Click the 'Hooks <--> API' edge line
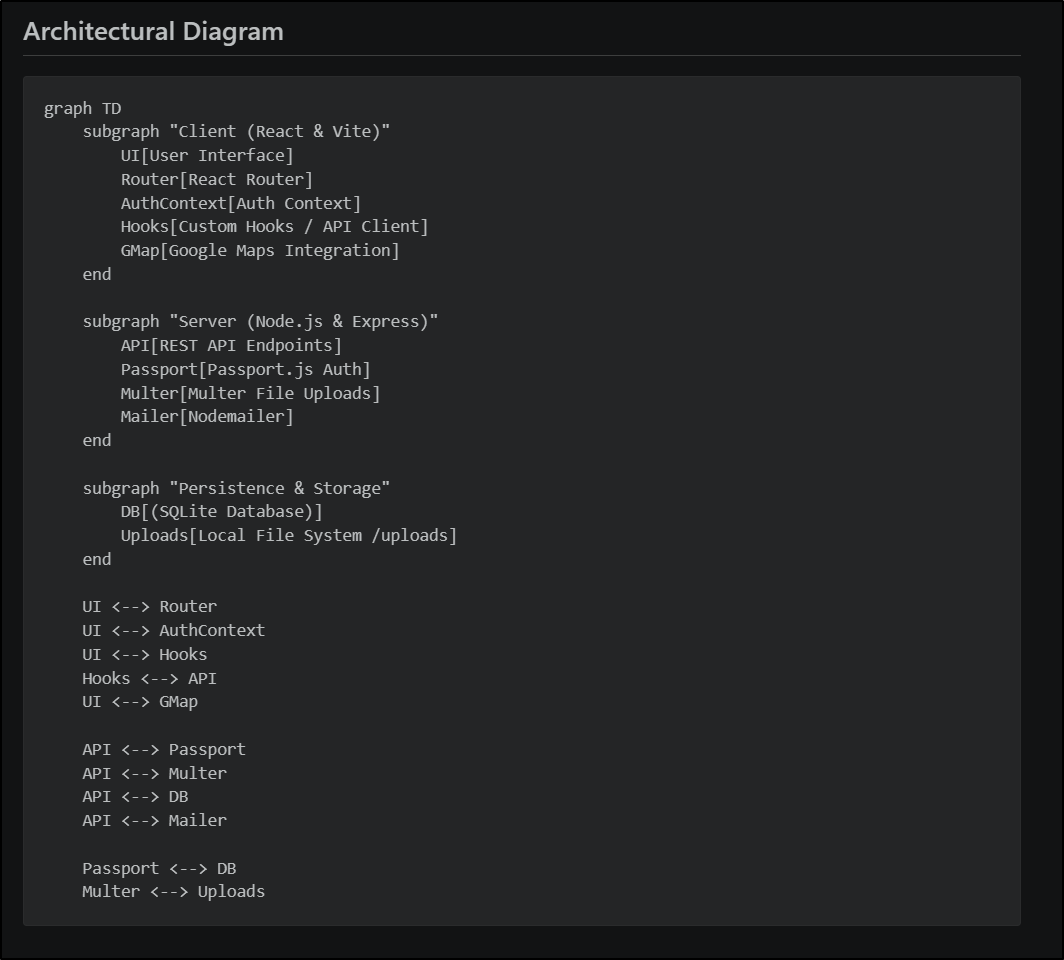 coord(149,678)
